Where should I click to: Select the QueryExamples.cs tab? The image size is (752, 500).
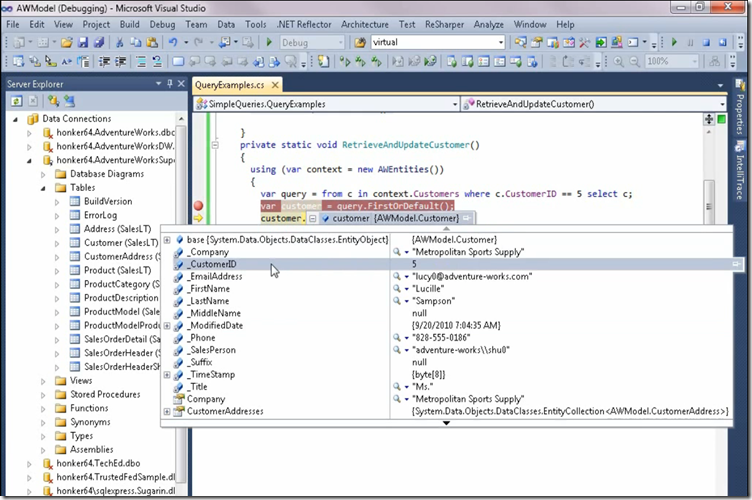pos(229,85)
